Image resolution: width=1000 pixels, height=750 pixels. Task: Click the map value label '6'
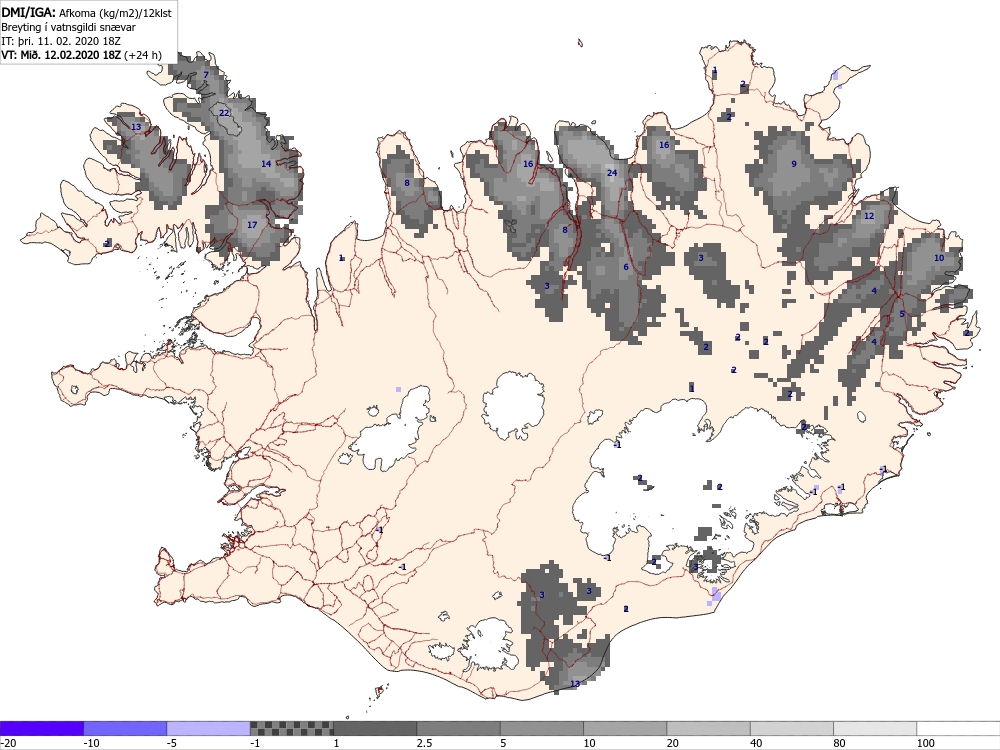point(626,267)
